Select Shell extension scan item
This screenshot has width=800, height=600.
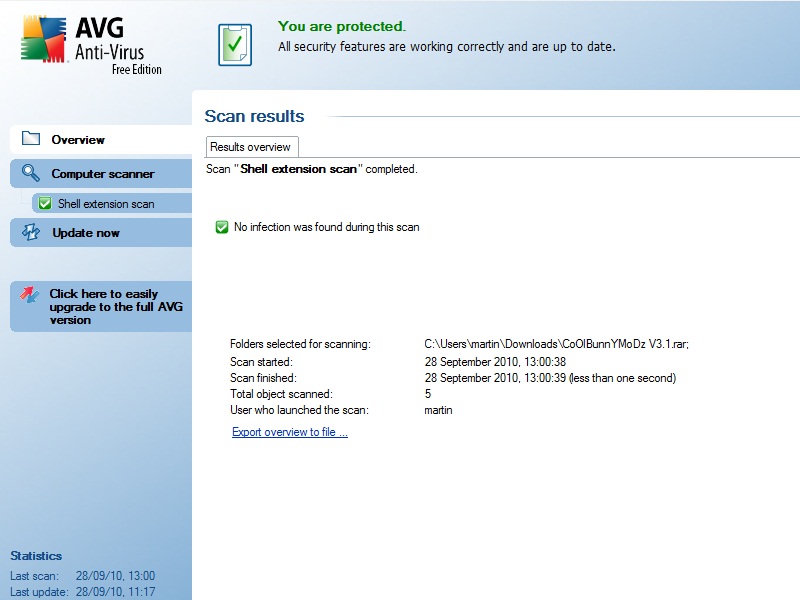(x=112, y=204)
